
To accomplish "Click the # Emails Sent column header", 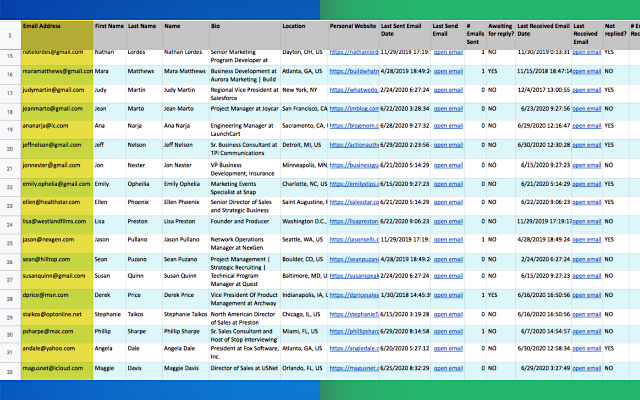I will click(x=474, y=32).
